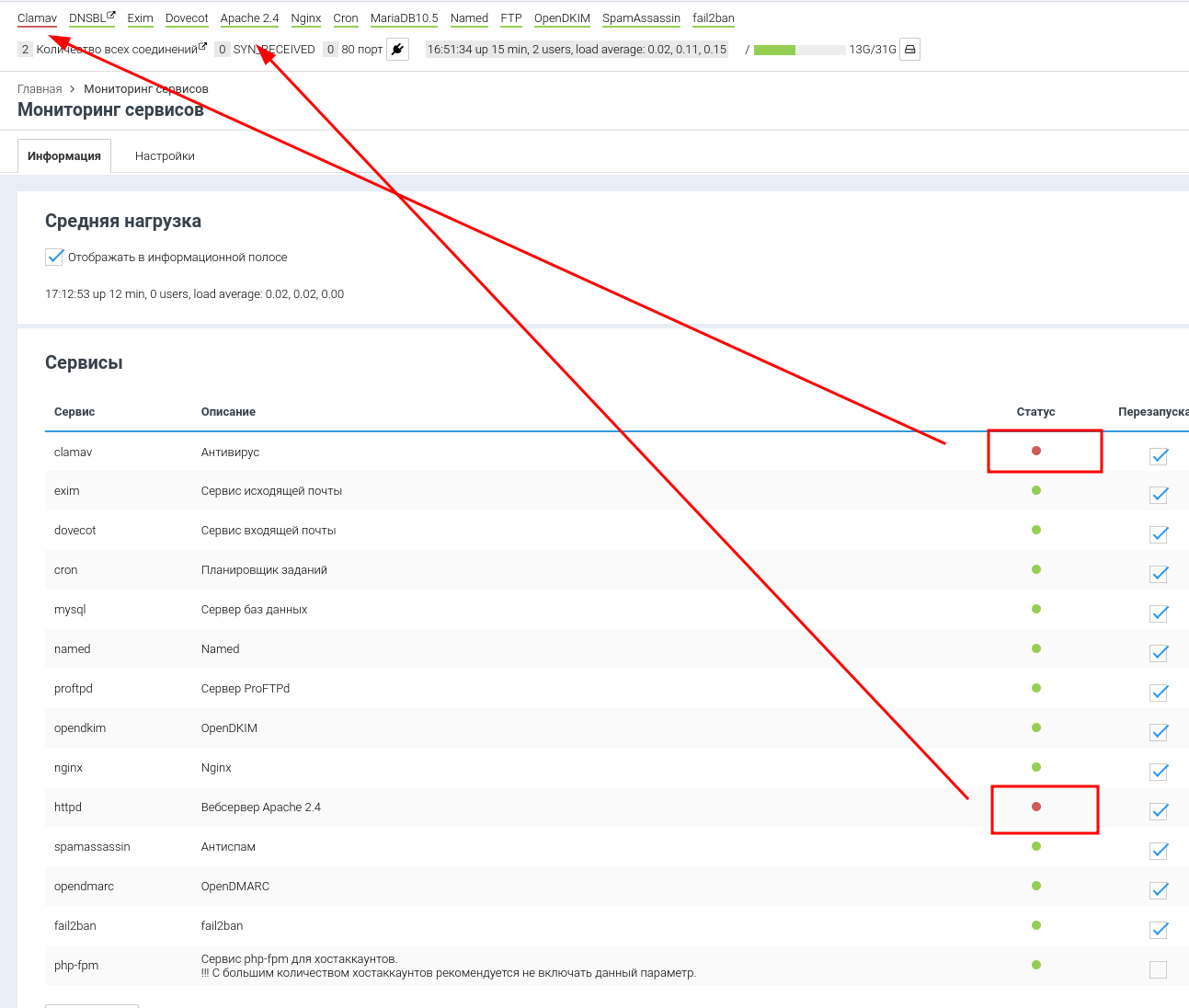The image size is (1189, 1008).
Task: Click the green status dot for exim
Action: [1036, 490]
